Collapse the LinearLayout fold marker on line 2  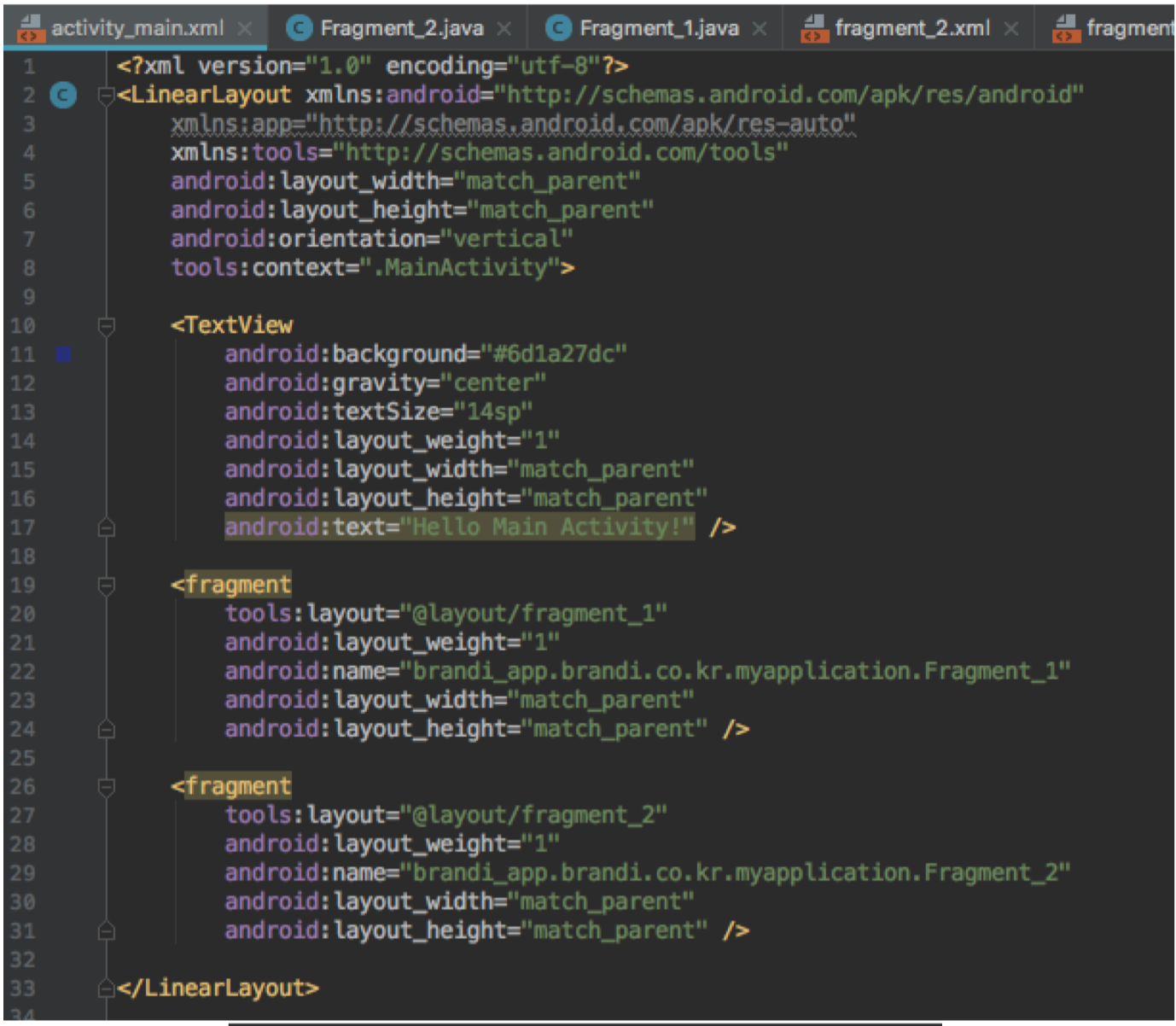(x=107, y=95)
